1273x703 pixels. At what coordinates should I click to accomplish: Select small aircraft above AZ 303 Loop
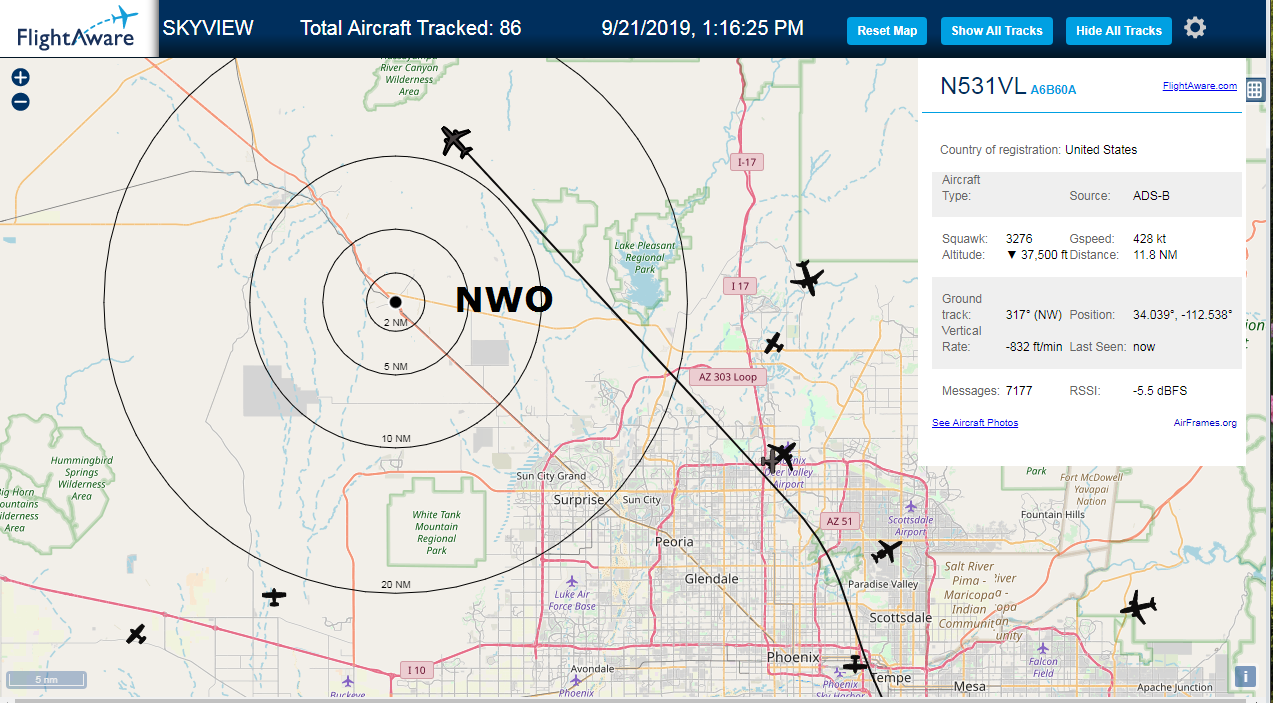pyautogui.click(x=773, y=343)
